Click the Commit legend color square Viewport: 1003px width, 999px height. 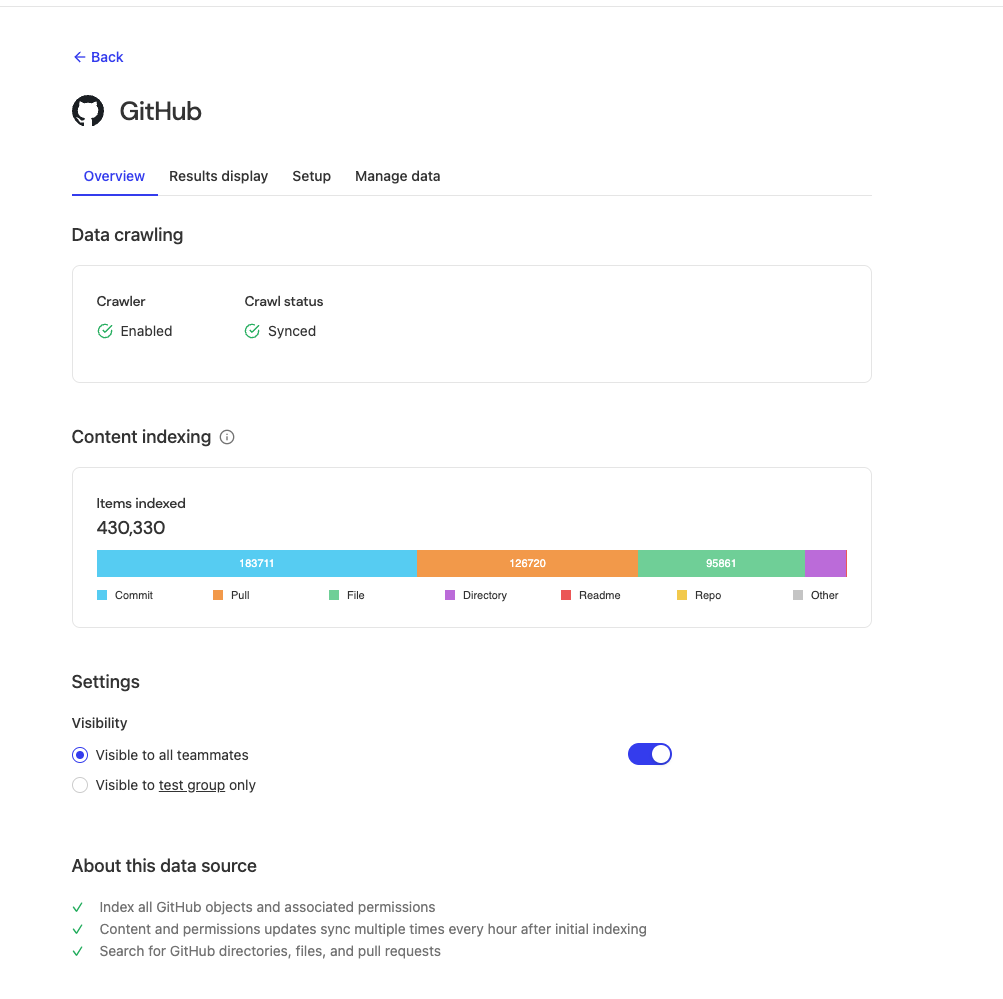102,595
